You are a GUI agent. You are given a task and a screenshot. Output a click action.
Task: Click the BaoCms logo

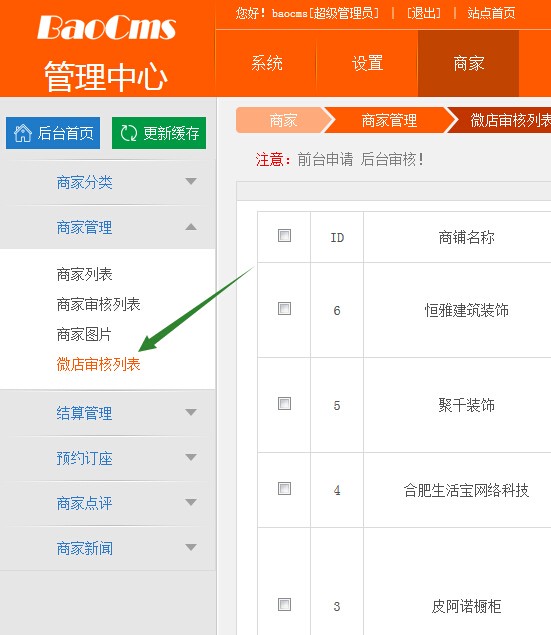[x=106, y=28]
